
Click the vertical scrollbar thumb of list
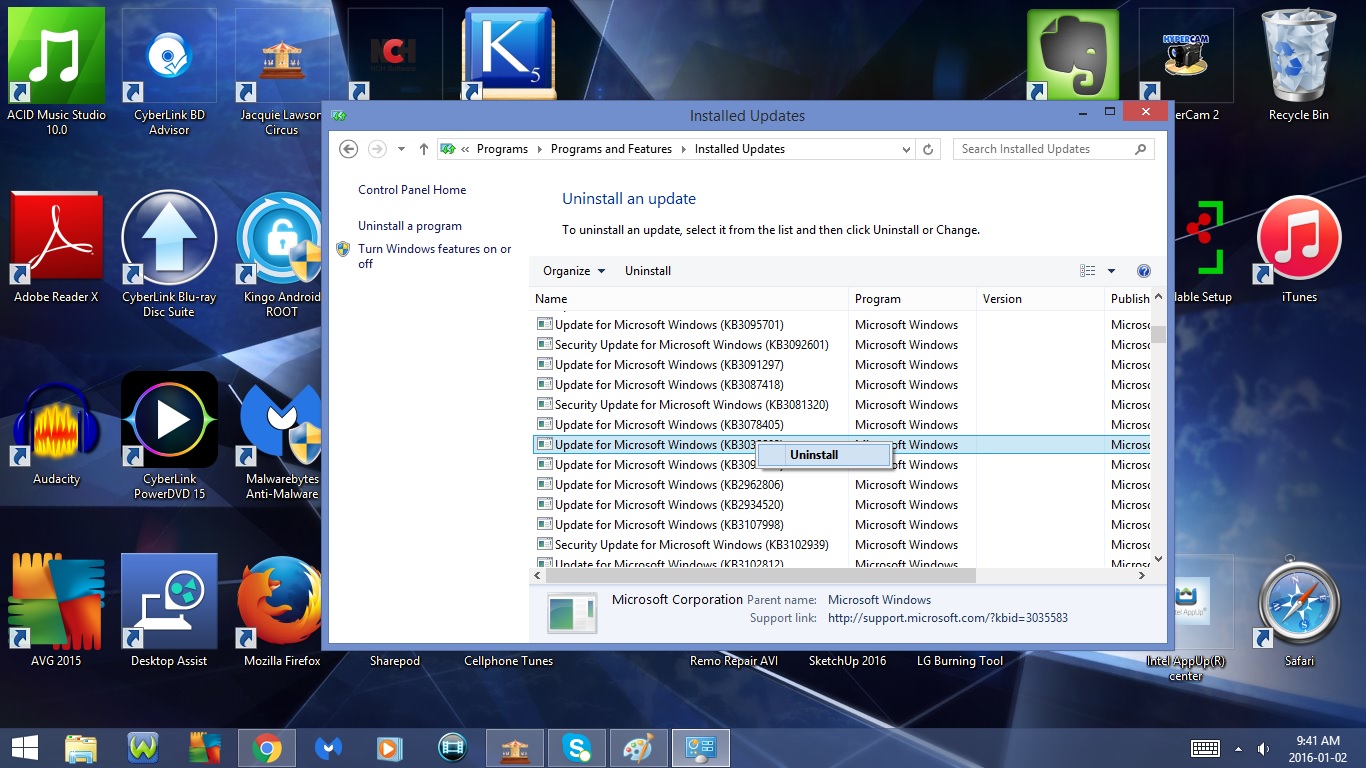(1158, 334)
